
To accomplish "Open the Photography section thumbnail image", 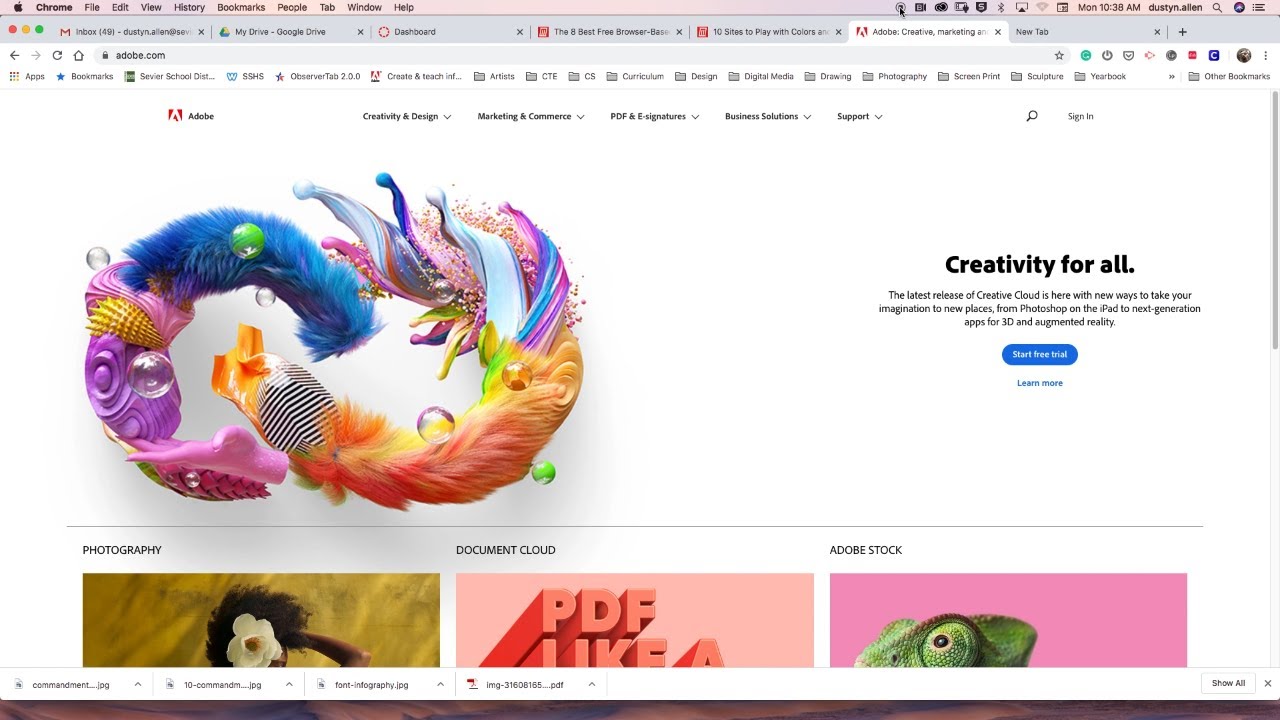I will (261, 620).
